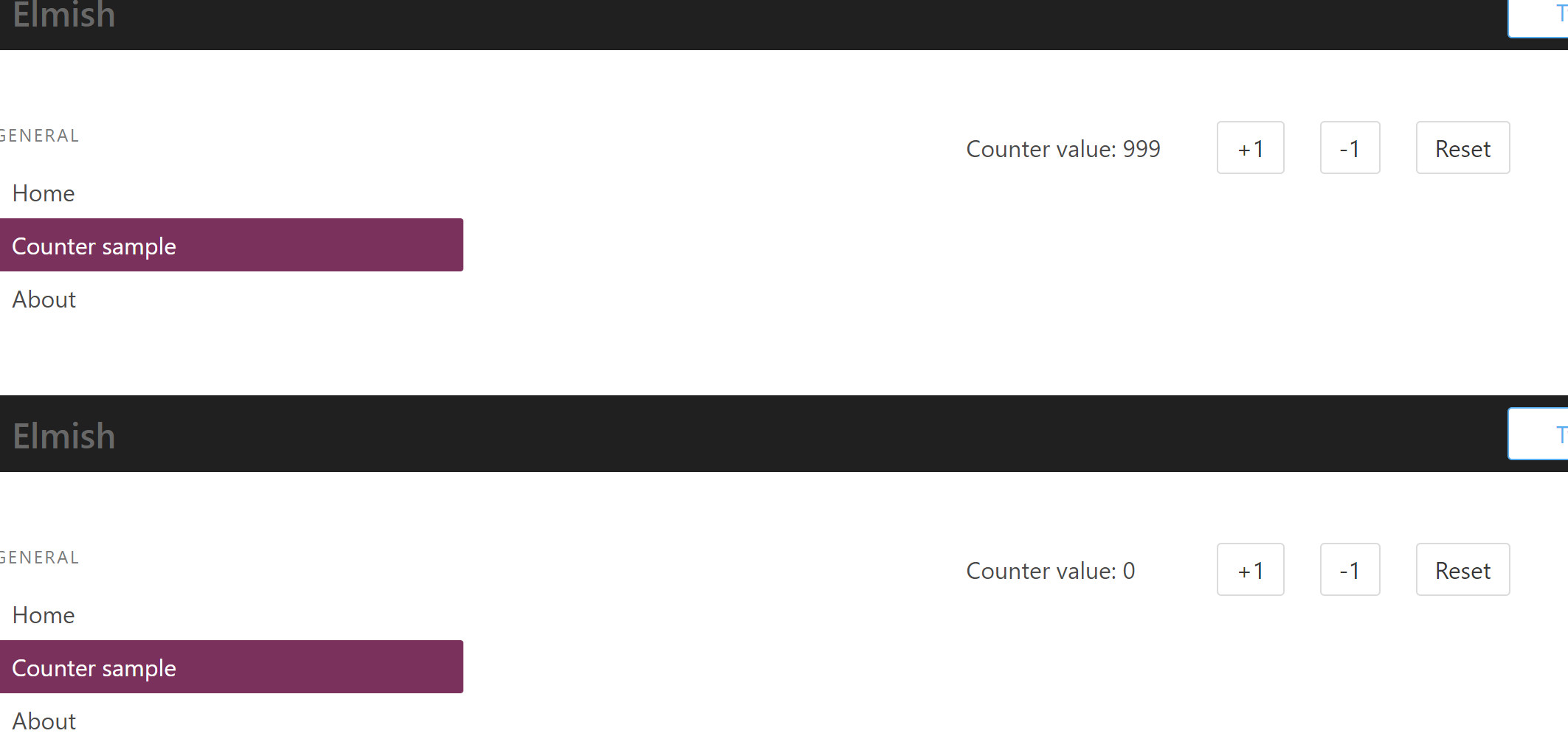Click +1 button next to Counter value 0
The height and width of the screenshot is (753, 1568).
click(1250, 569)
